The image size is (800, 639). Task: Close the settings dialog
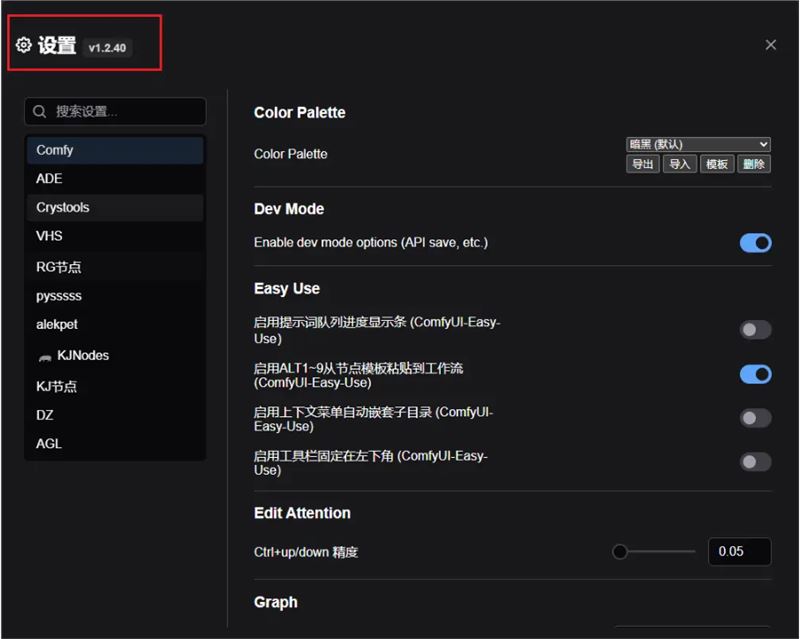[770, 45]
